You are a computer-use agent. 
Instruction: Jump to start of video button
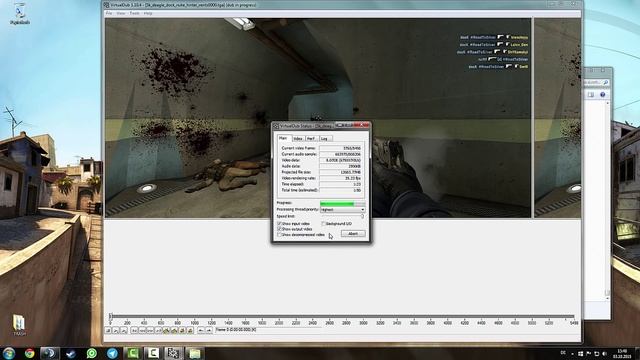(134, 330)
